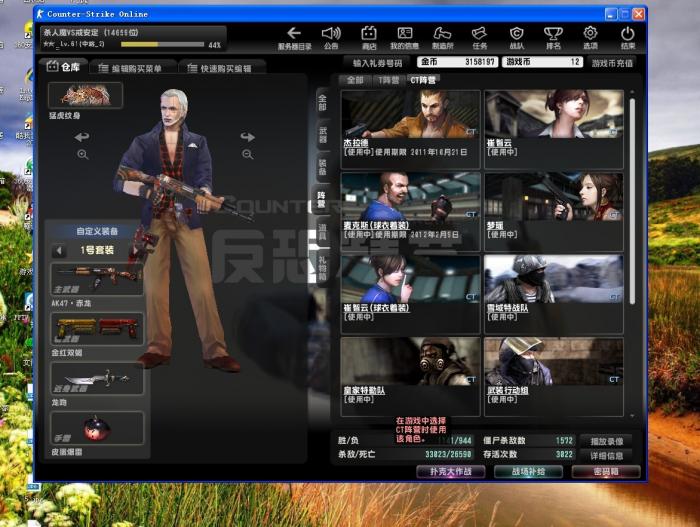Click the character list vertical scrollbar

pos(632,201)
